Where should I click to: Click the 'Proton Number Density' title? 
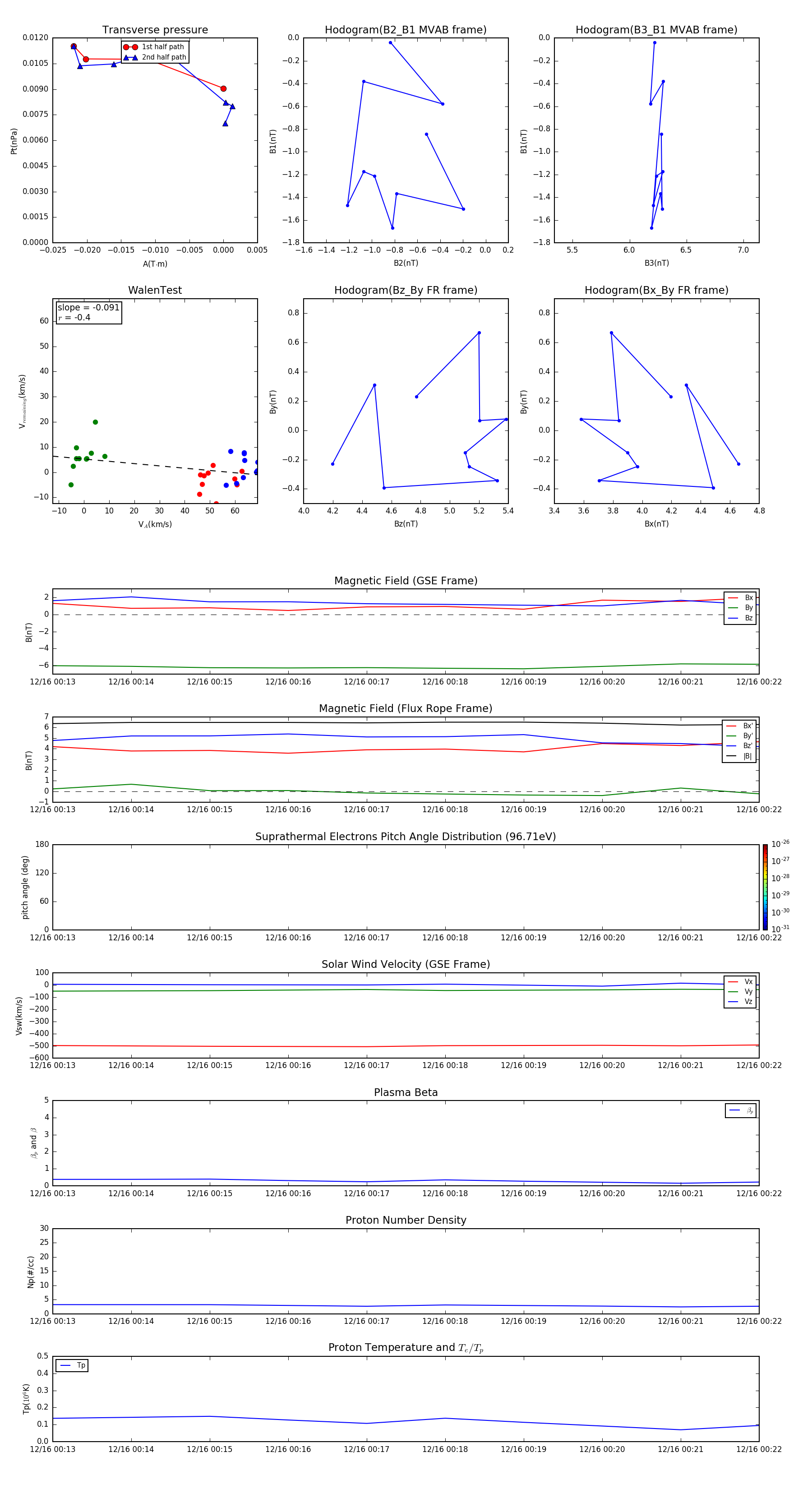[406, 1220]
